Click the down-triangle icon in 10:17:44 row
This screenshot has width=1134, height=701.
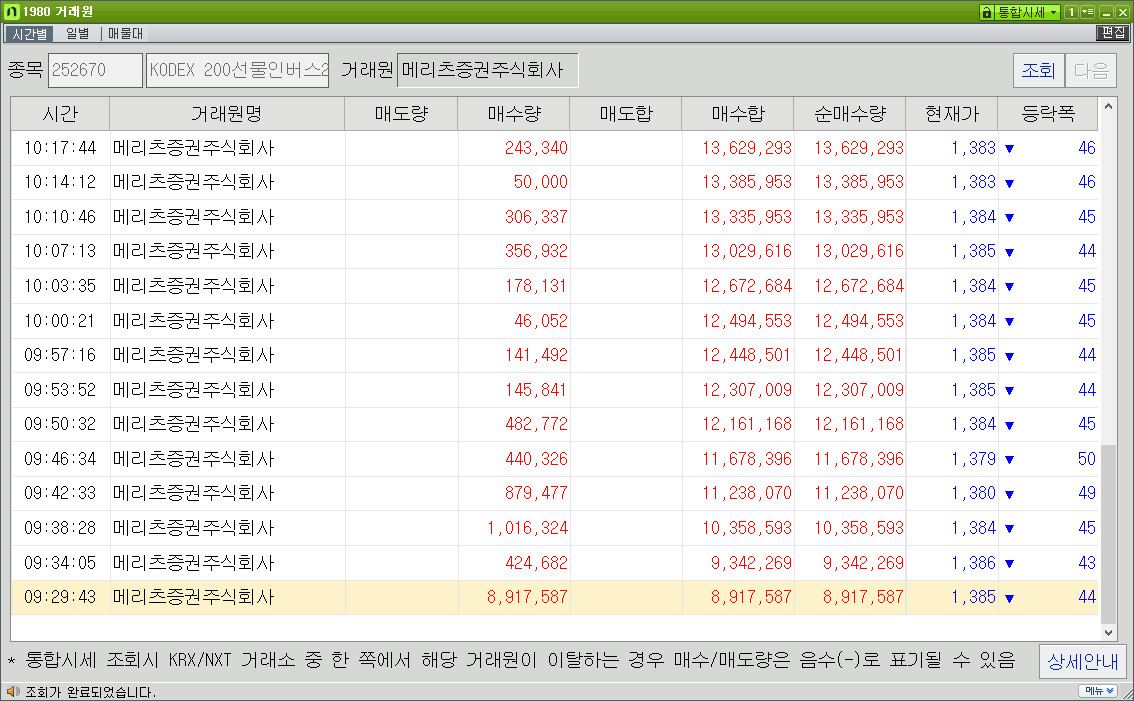coord(1009,149)
